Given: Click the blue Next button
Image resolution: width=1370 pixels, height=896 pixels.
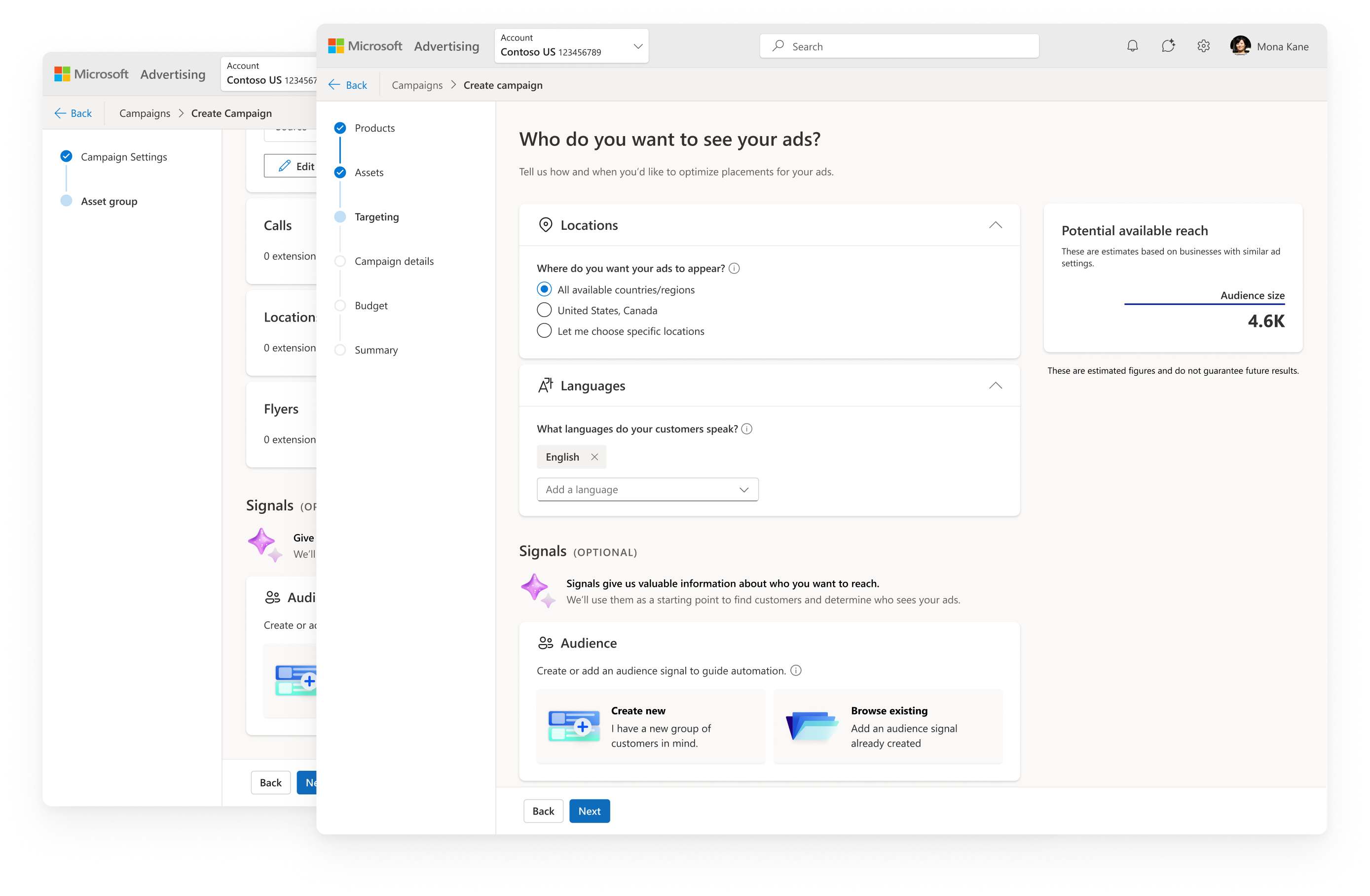Looking at the screenshot, I should coord(590,811).
